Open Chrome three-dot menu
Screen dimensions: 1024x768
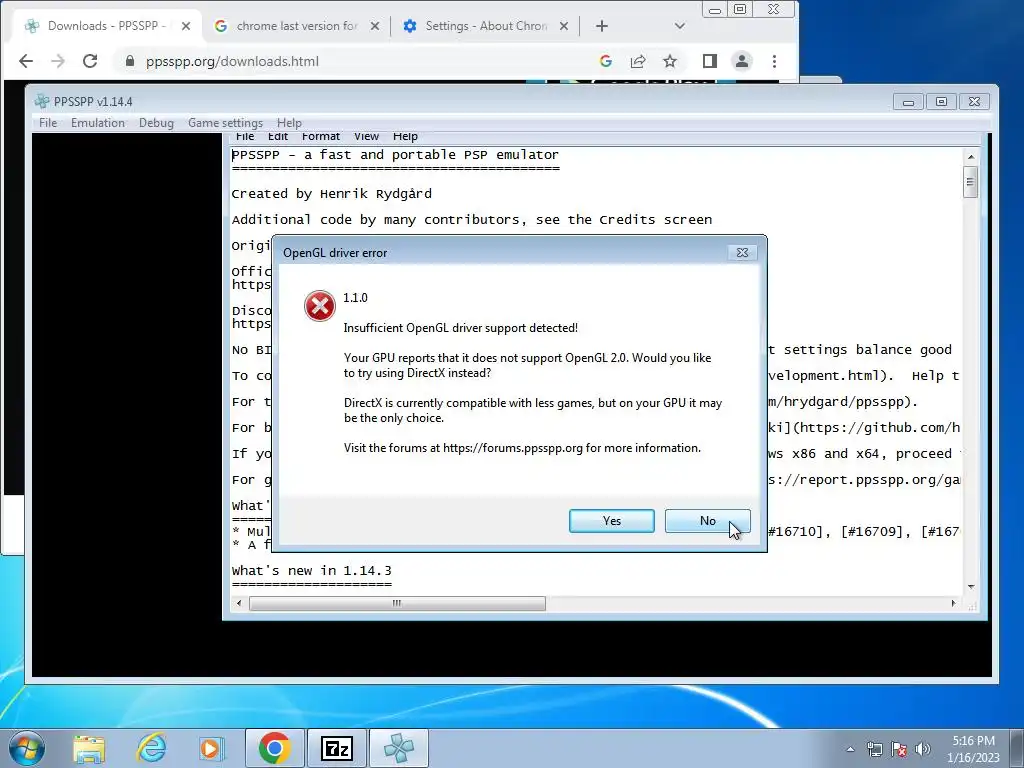coord(775,61)
